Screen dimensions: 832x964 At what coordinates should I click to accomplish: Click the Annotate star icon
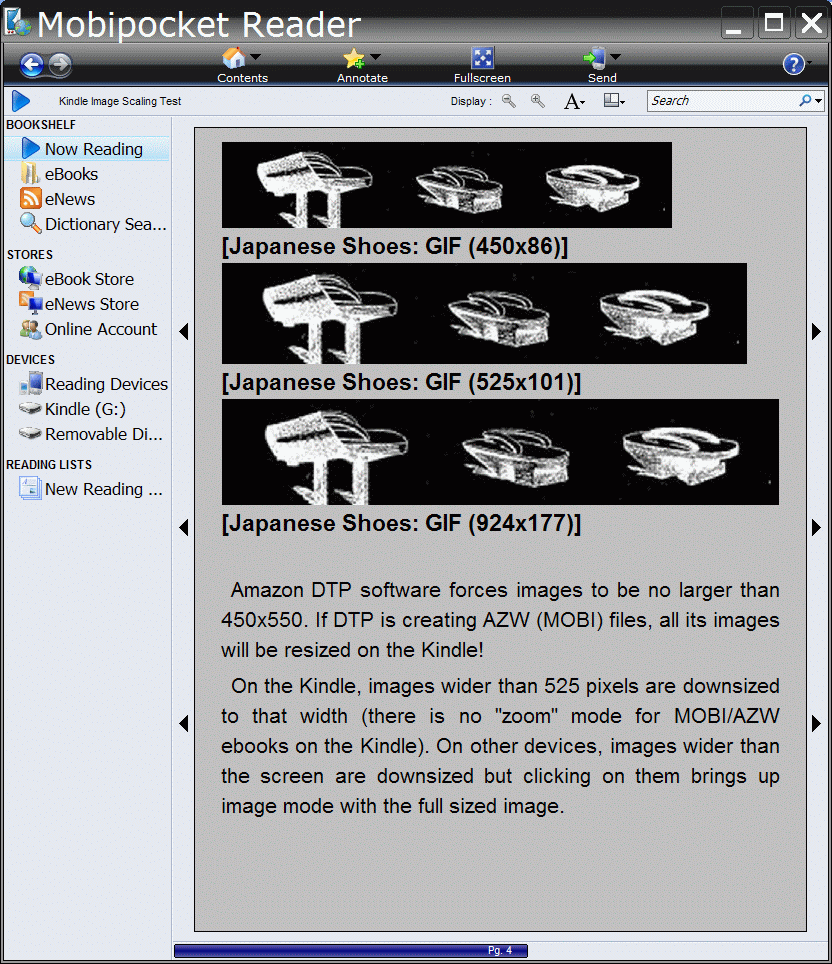[x=354, y=58]
